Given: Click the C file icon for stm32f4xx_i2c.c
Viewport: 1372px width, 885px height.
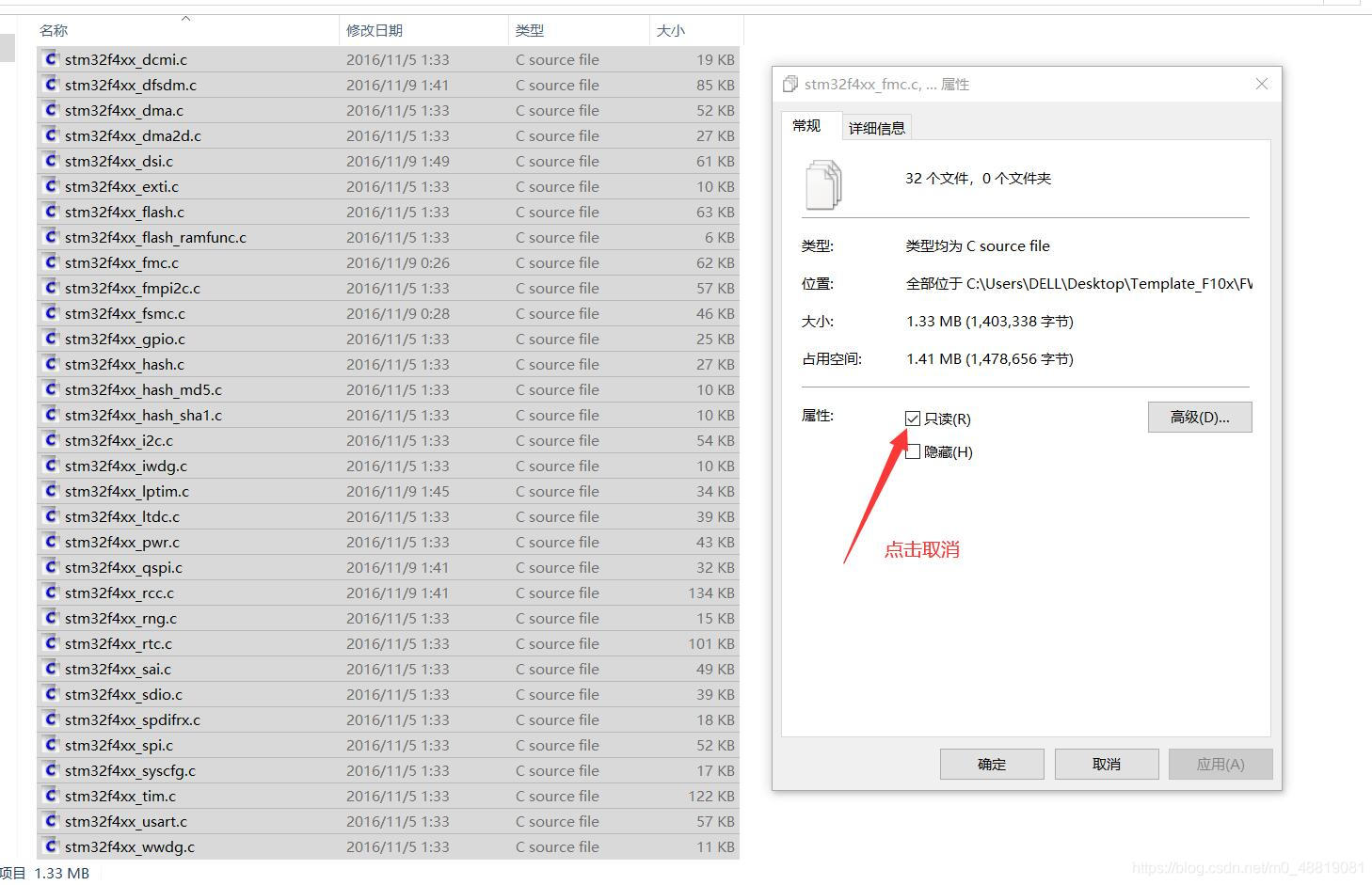Looking at the screenshot, I should 51,439.
